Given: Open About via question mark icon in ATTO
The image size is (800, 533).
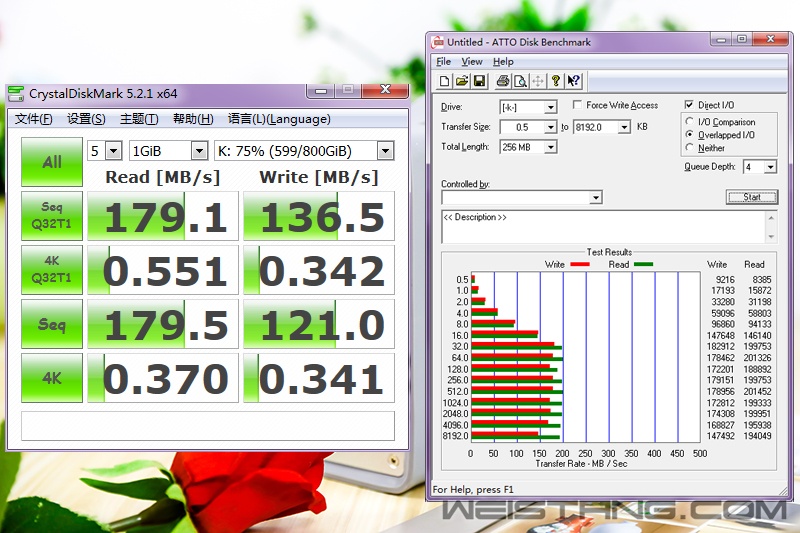Looking at the screenshot, I should 556,81.
